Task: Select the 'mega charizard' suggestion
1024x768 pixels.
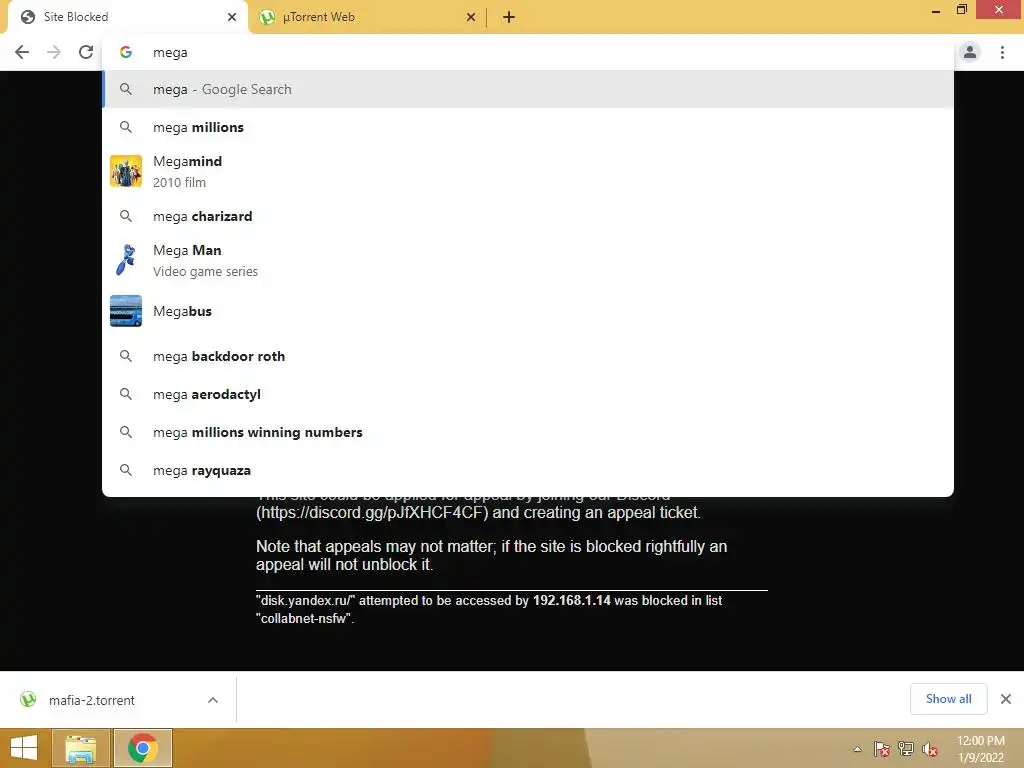Action: 528,216
